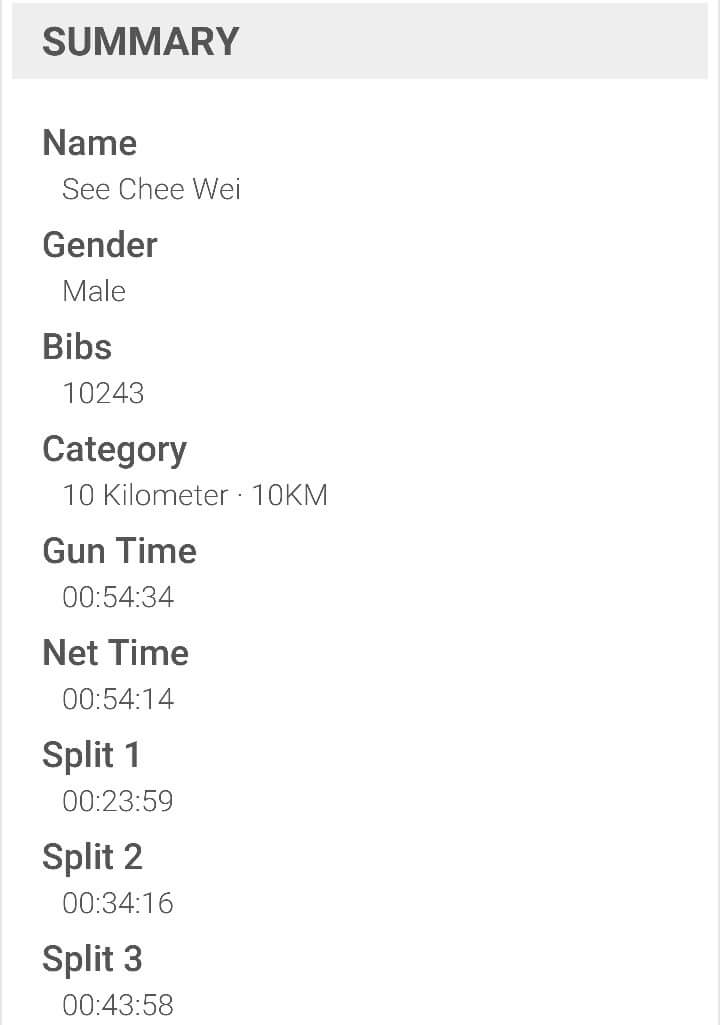Select the Gender field label
The width and height of the screenshot is (720, 1025).
[x=100, y=245]
